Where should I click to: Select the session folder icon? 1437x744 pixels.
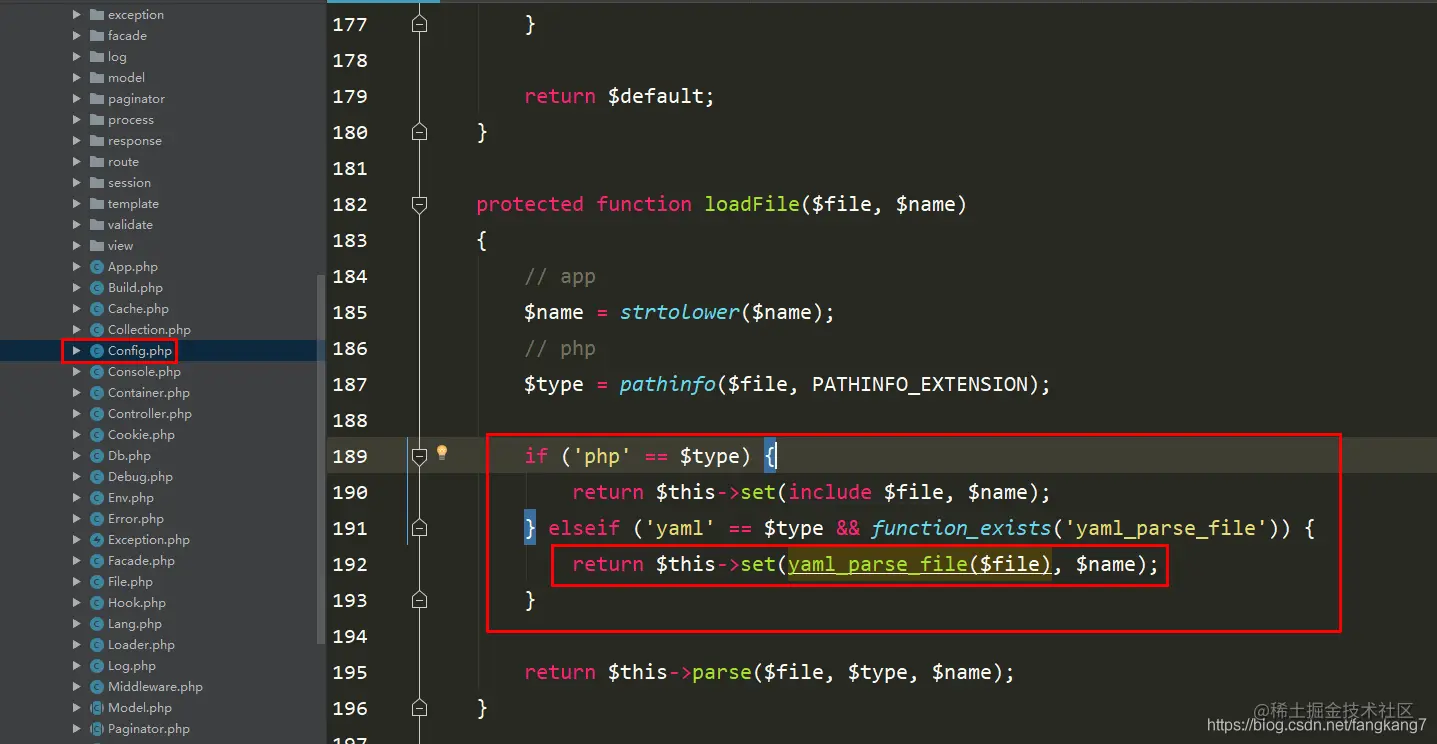(x=97, y=183)
